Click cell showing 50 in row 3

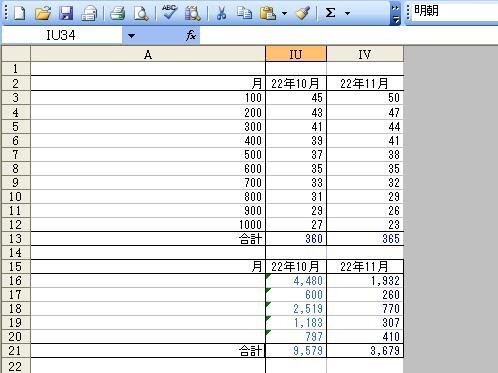point(365,98)
